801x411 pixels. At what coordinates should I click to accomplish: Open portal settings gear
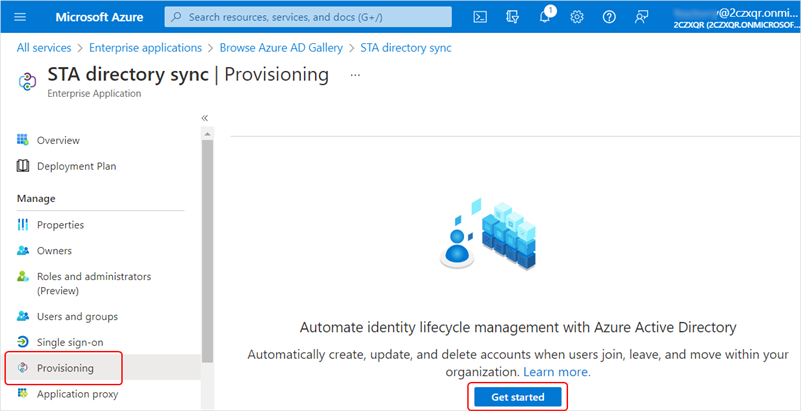click(x=577, y=17)
